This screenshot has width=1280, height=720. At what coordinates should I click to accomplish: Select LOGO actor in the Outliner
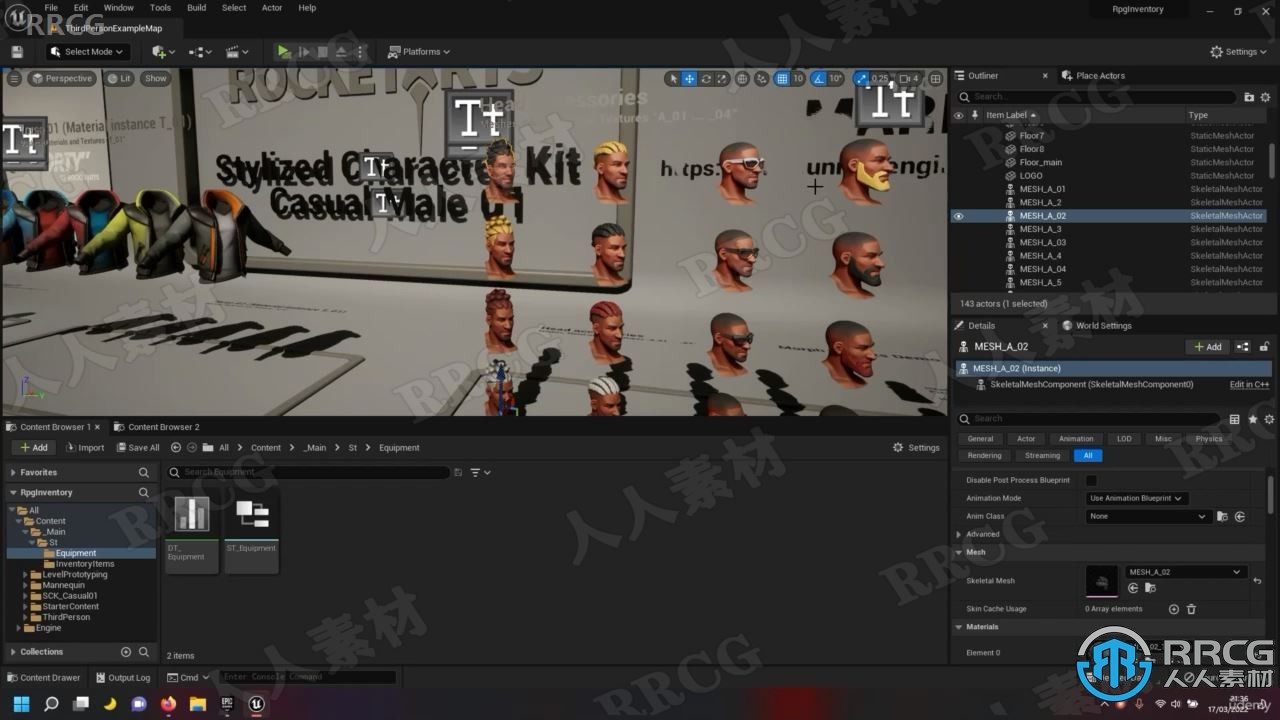(1030, 175)
